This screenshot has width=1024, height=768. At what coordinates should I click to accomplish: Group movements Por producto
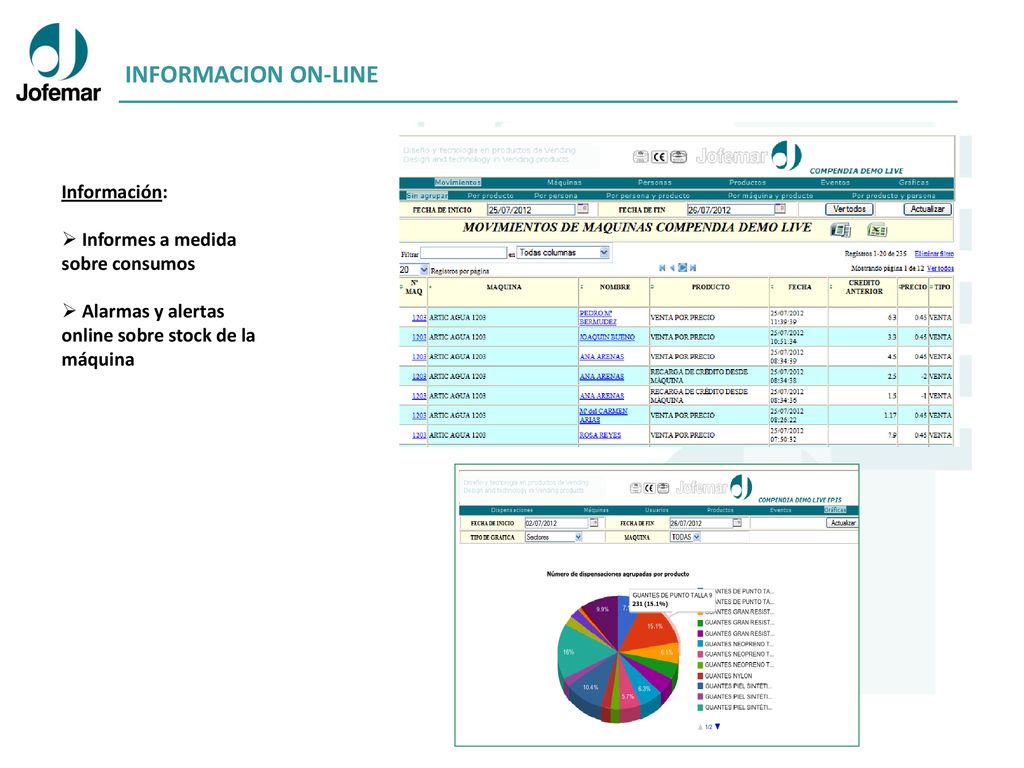(490, 195)
